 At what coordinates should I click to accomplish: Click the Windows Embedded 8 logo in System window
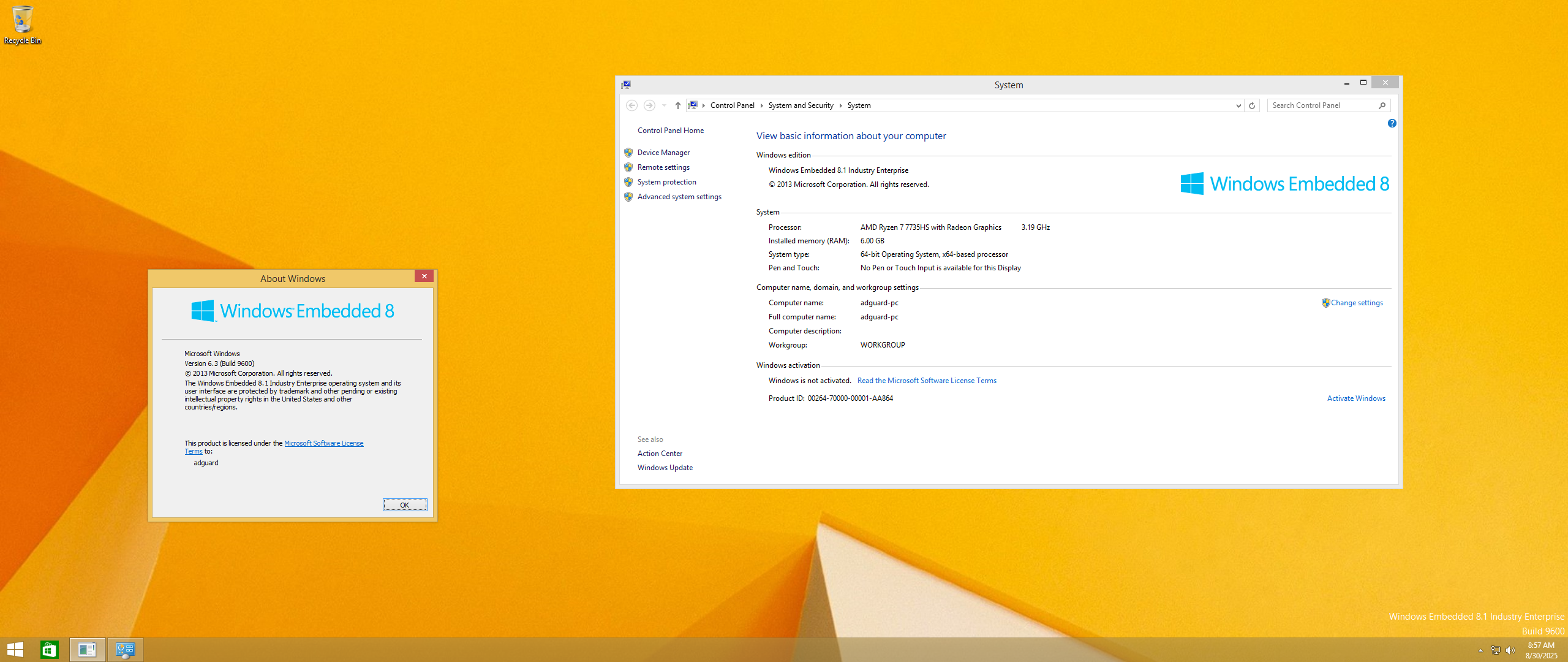(1284, 184)
